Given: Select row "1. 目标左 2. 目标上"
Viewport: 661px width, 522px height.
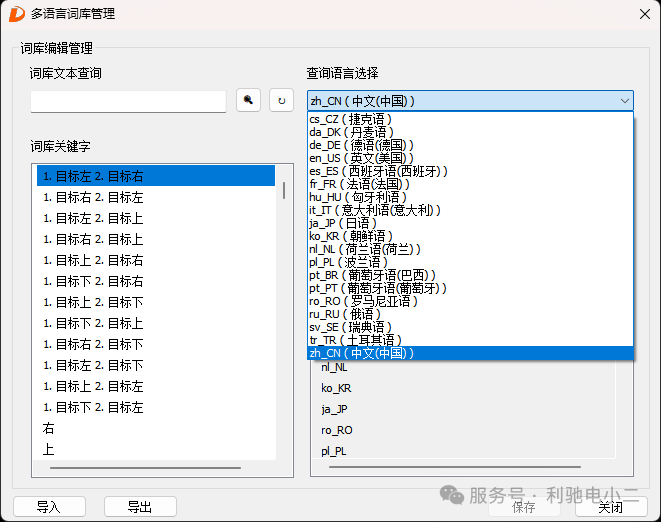Looking at the screenshot, I should tap(156, 218).
